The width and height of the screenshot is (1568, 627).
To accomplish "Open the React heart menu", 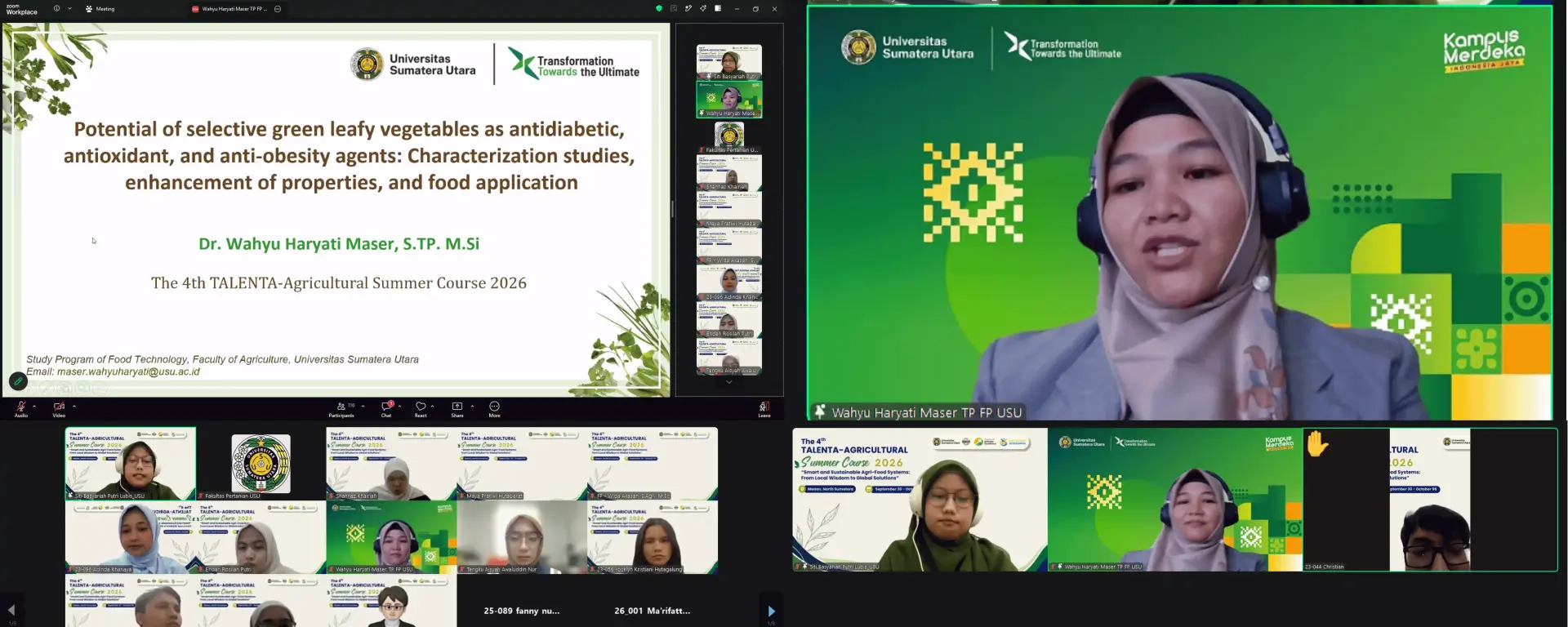I will 421,408.
